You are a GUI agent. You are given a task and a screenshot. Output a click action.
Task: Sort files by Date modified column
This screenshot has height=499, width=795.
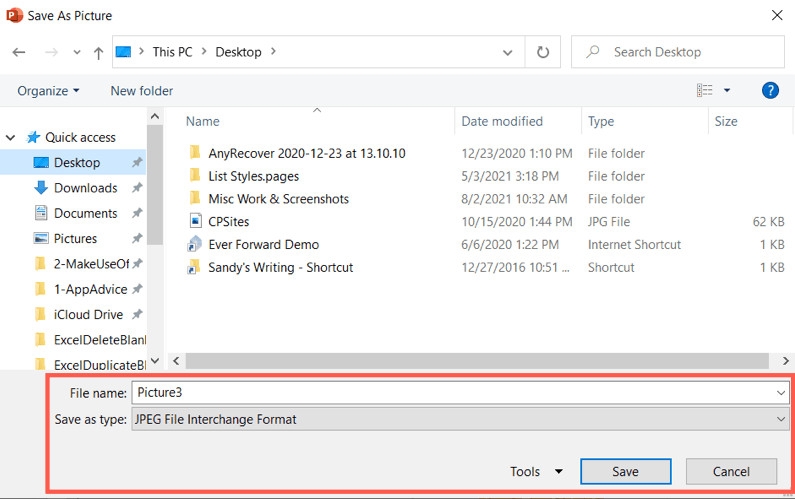coord(502,121)
